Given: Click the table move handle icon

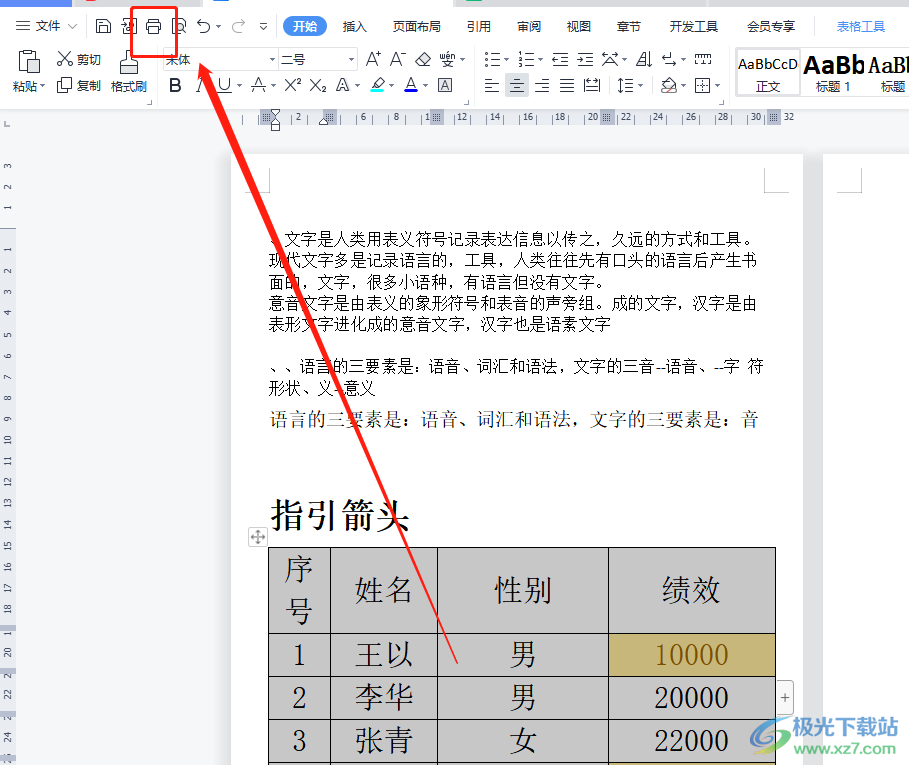Looking at the screenshot, I should 258,537.
